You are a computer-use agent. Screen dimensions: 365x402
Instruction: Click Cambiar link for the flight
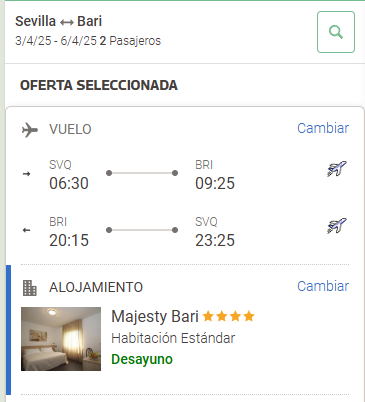pyautogui.click(x=323, y=128)
